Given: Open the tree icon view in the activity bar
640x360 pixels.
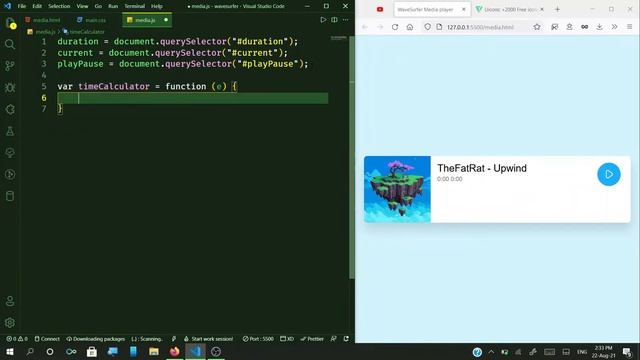Looking at the screenshot, I should tap(10, 153).
